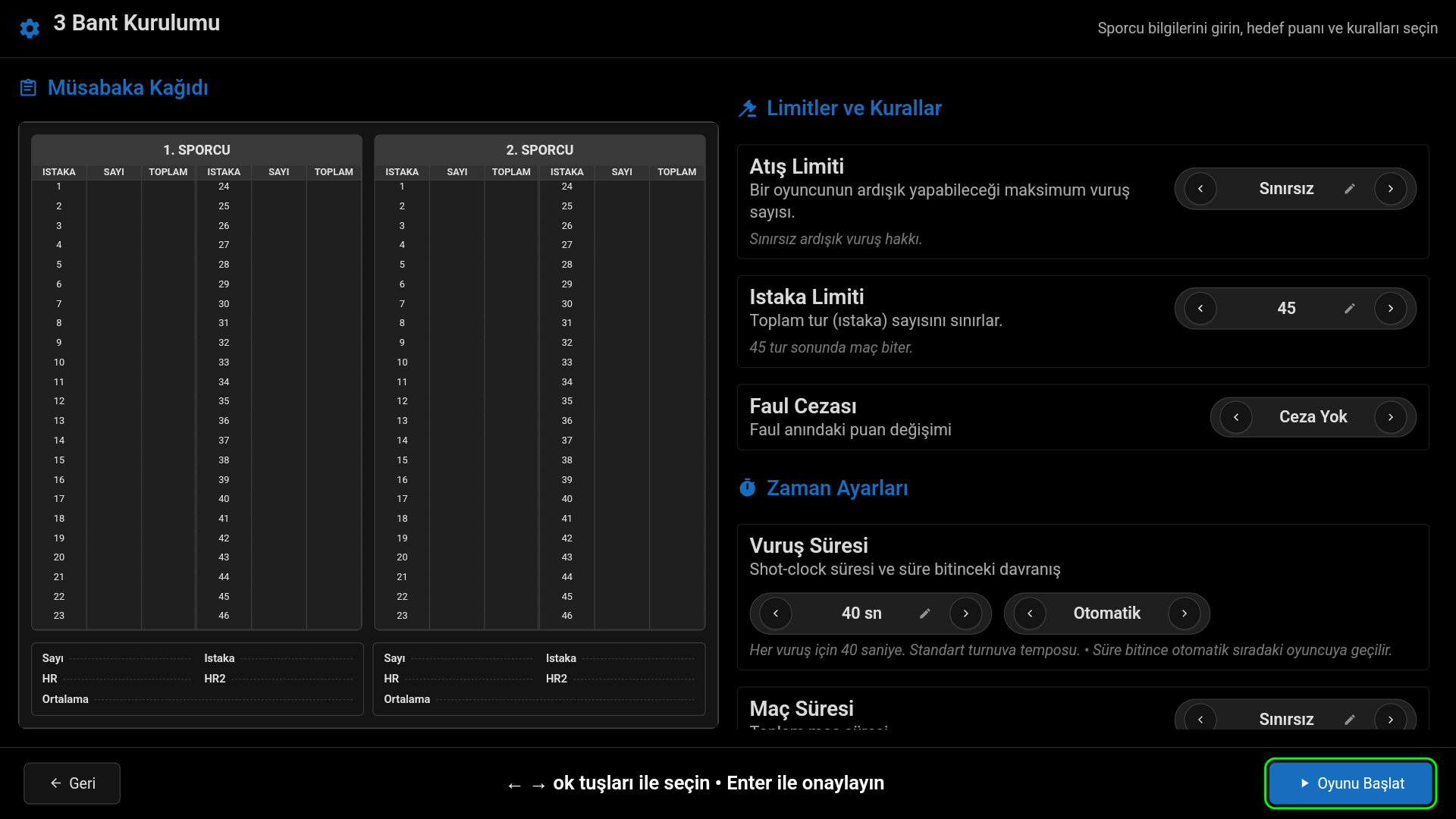1456x819 pixels.
Task: Switch Faul Cezası to next option
Action: (1390, 417)
